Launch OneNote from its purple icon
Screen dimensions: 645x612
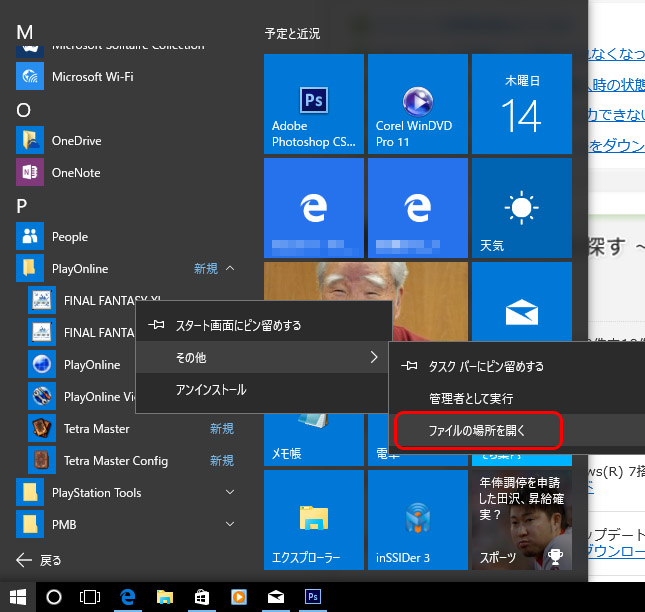30,172
